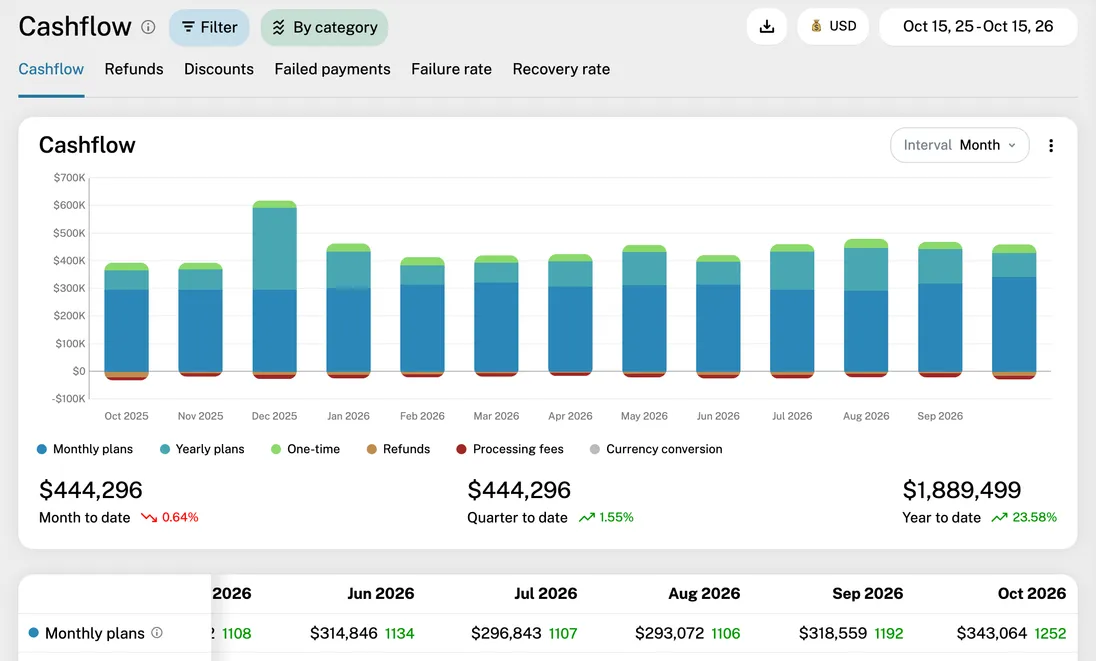The width and height of the screenshot is (1096, 661).
Task: Click the Jun 2026 table column header
Action: pyautogui.click(x=381, y=593)
